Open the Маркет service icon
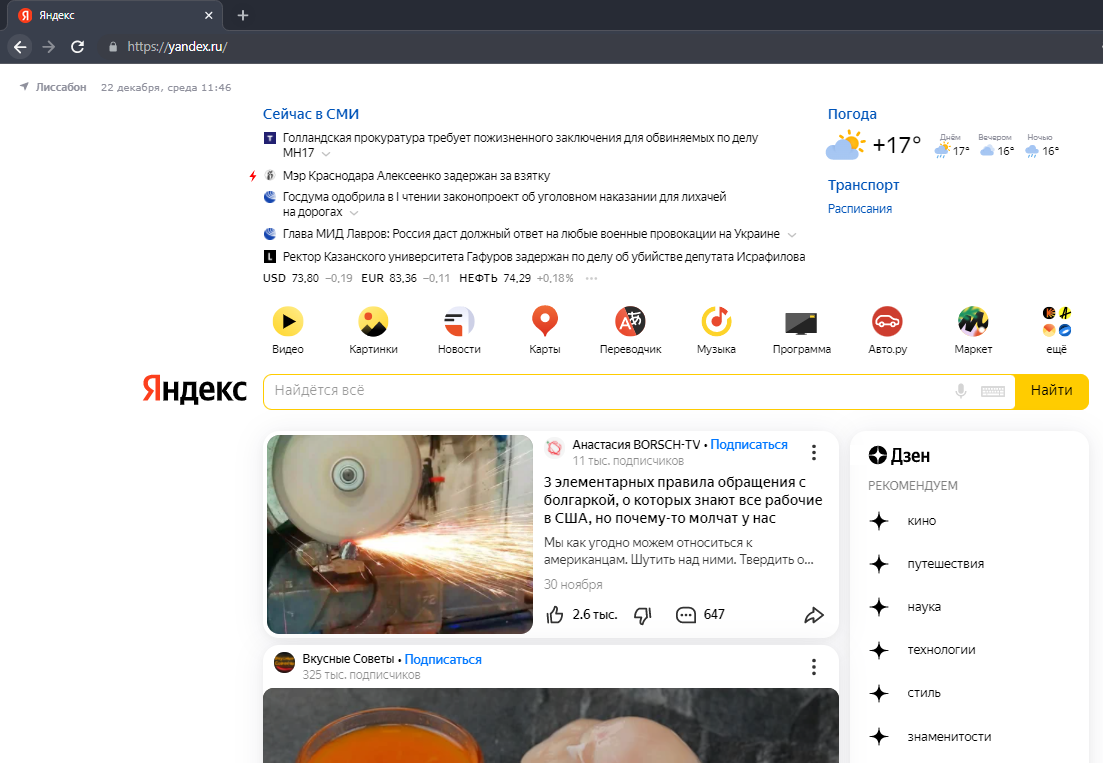 point(973,322)
